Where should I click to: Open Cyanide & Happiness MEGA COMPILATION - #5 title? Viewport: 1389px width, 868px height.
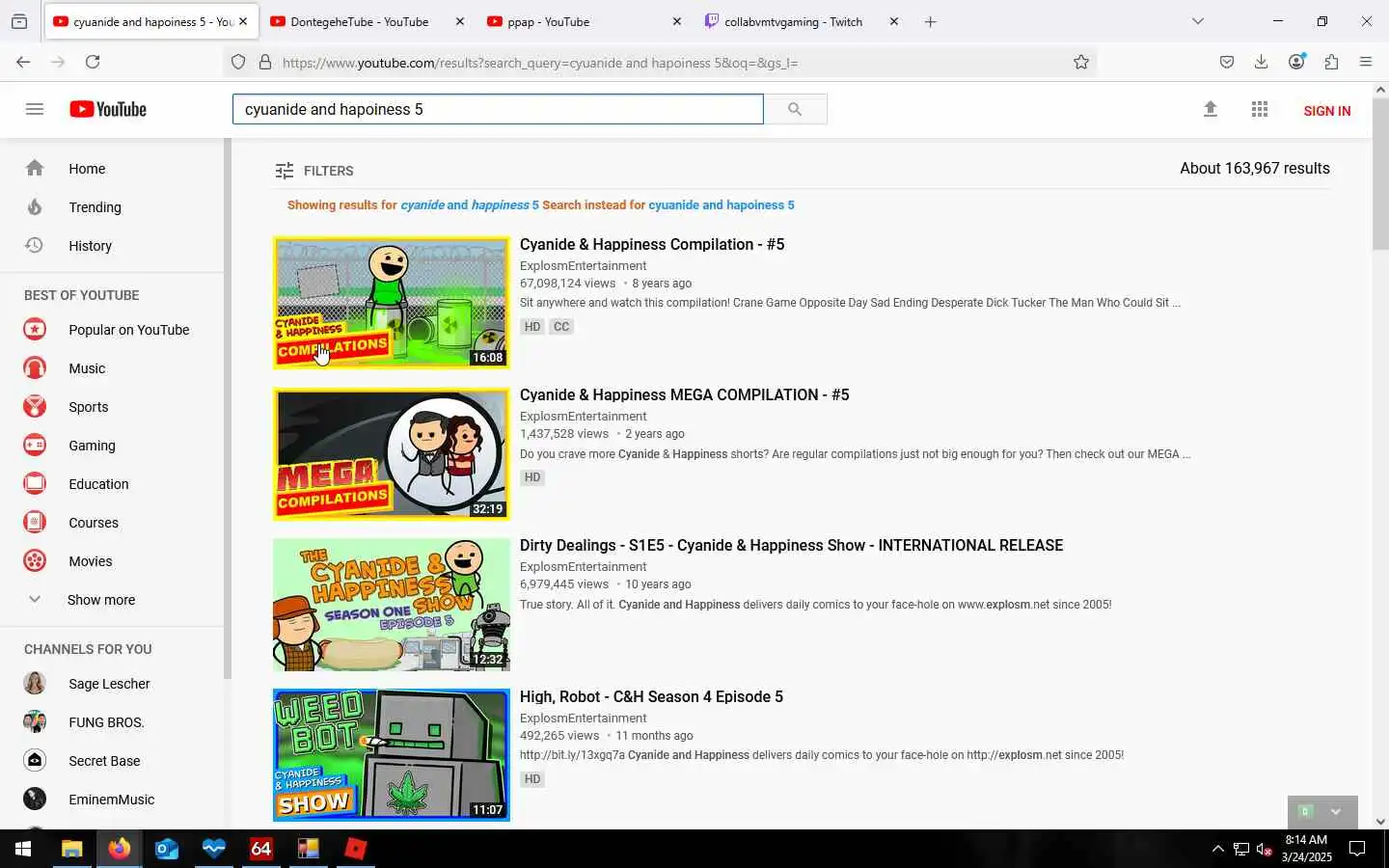pos(684,395)
